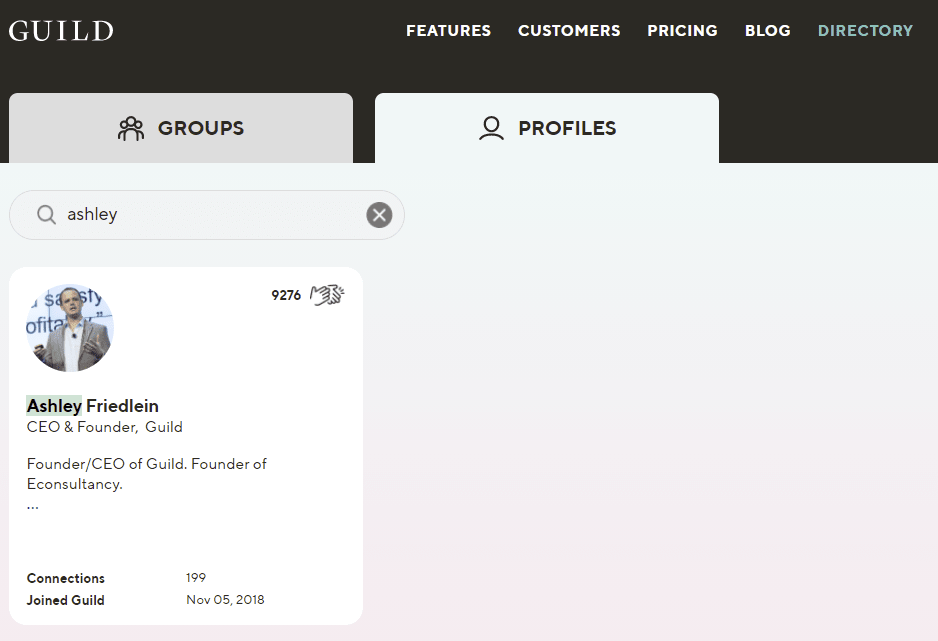
Task: Switch to the Groups tab
Action: [x=181, y=128]
